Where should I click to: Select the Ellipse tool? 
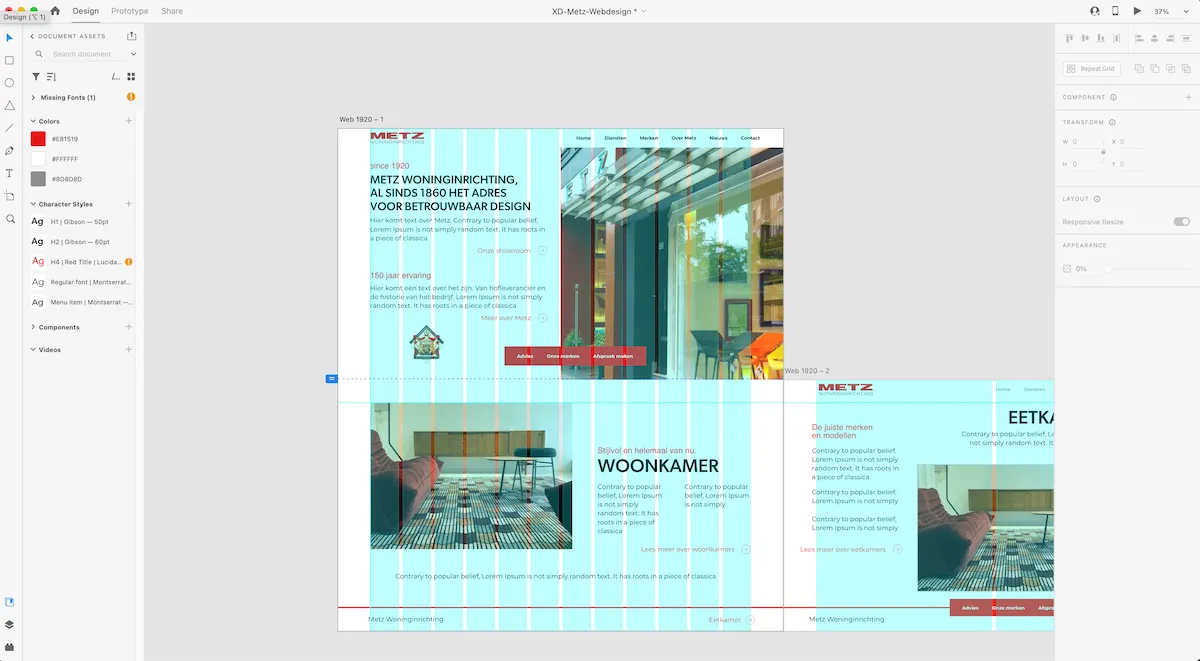coord(10,83)
